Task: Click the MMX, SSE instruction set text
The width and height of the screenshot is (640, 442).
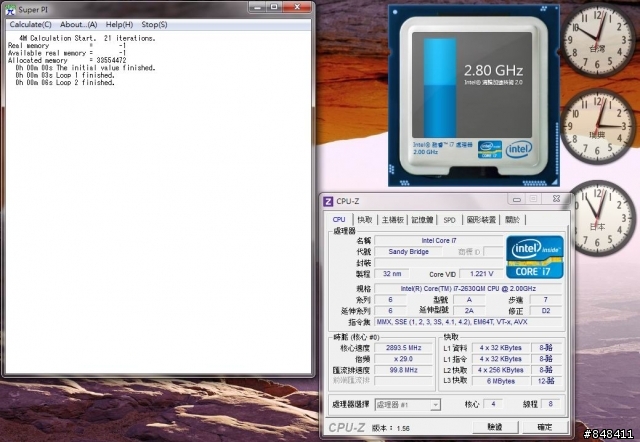Action: pyautogui.click(x=468, y=322)
